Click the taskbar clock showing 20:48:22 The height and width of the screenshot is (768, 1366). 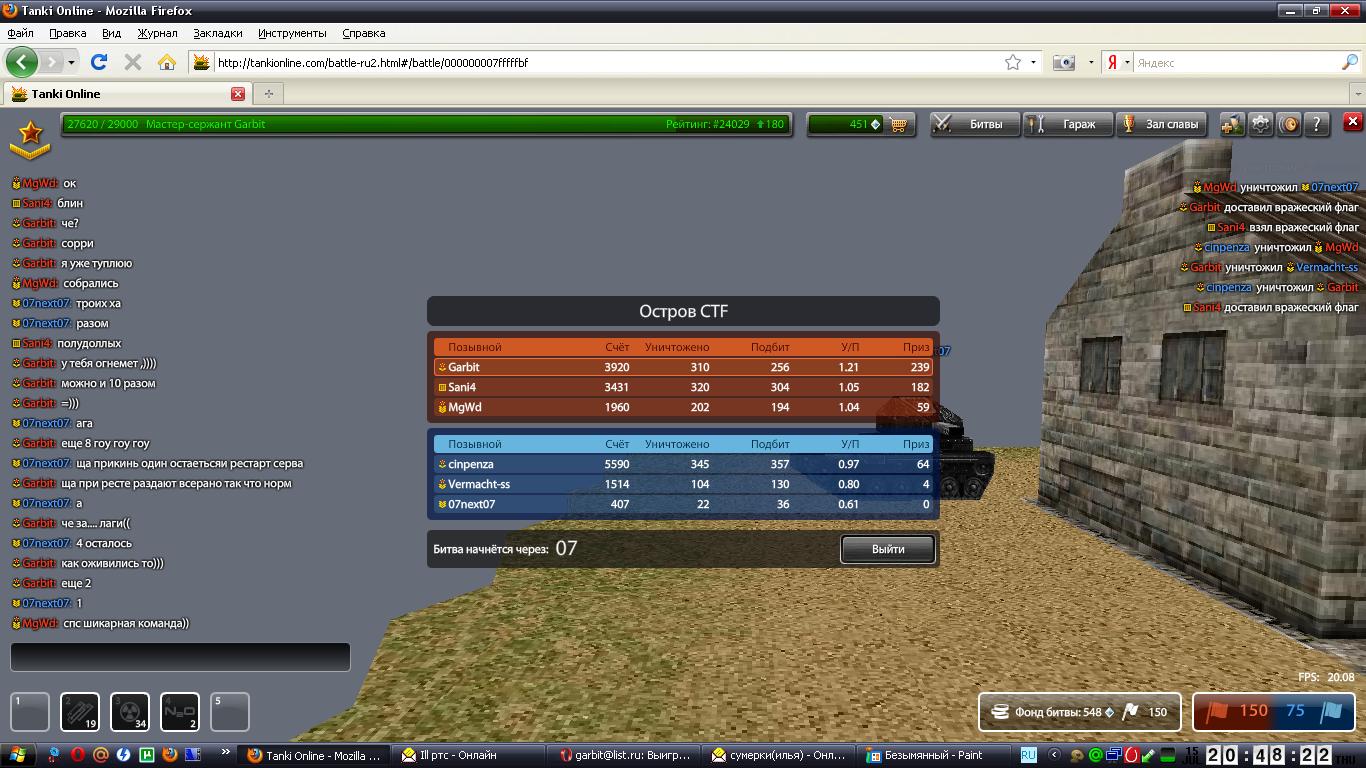point(1270,755)
